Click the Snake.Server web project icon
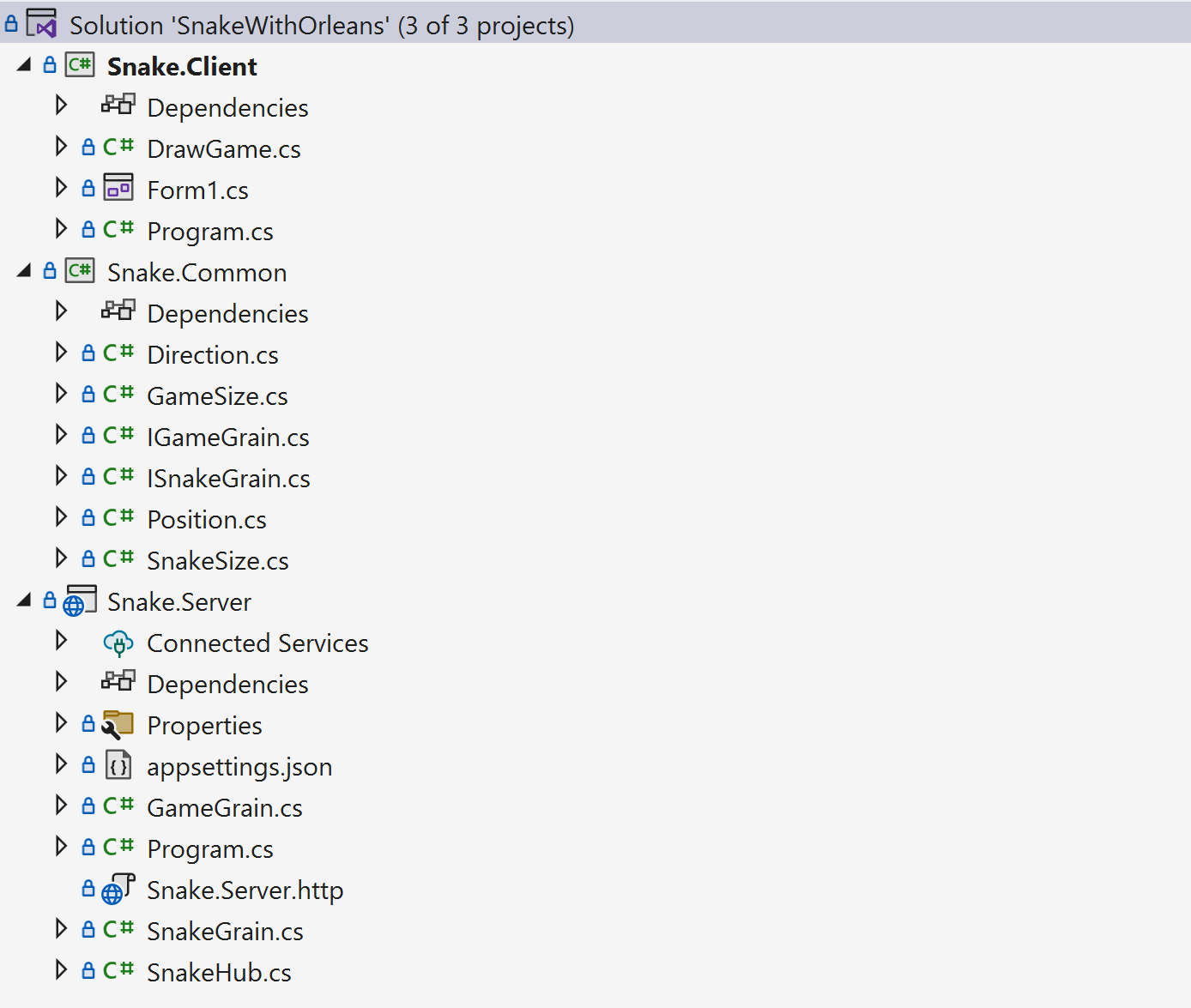Screen dimensions: 1191x1008 [80, 601]
